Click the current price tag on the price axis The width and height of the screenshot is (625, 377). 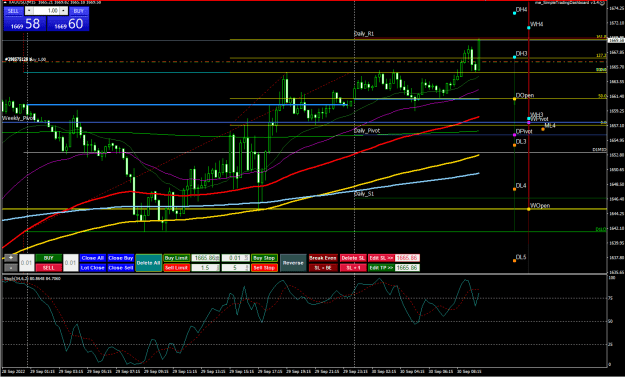coord(616,40)
